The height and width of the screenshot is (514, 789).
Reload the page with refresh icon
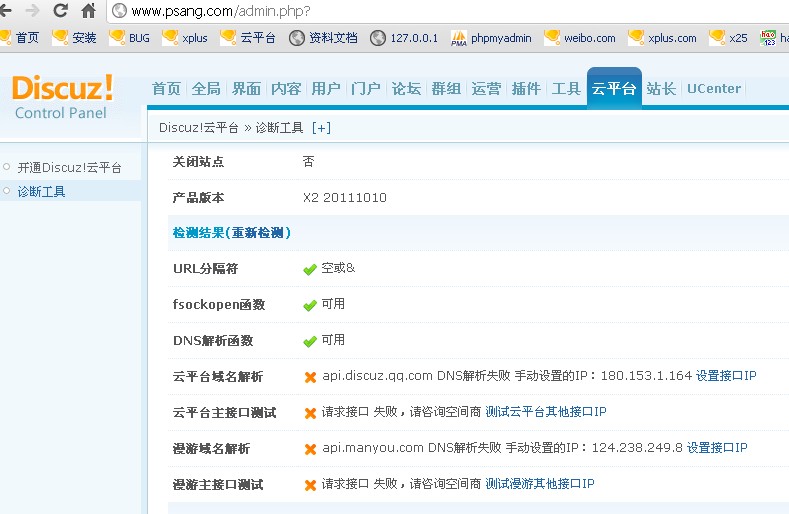pos(60,10)
